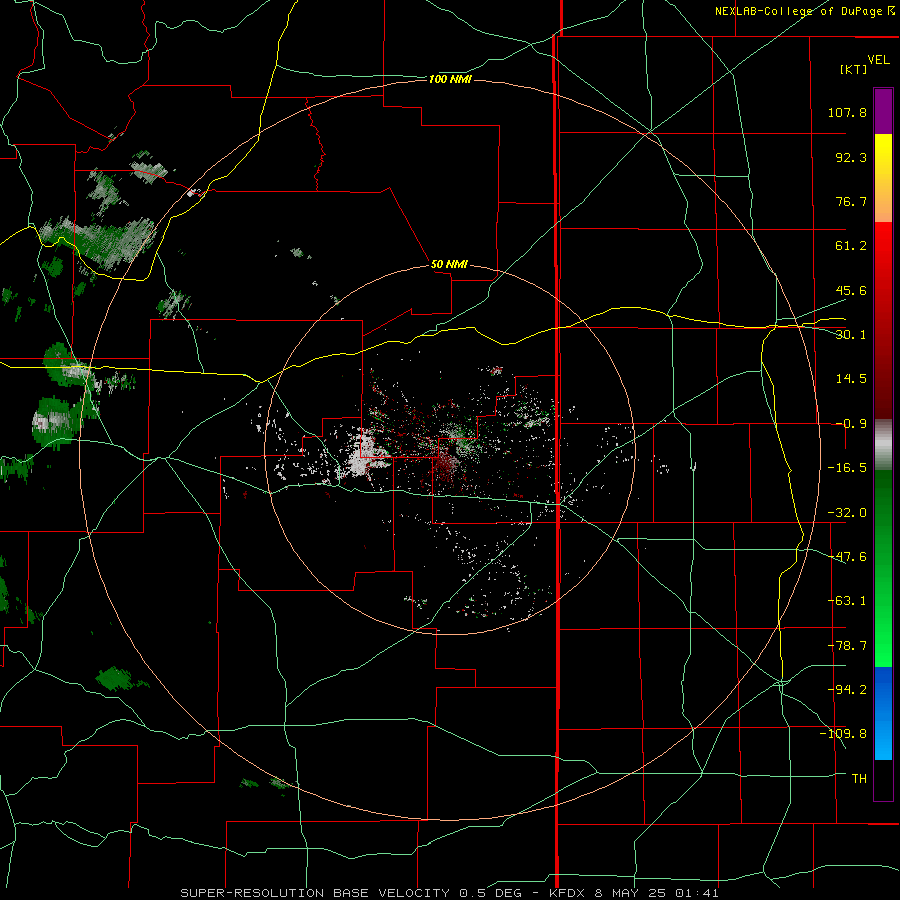Click the -32.0 velocity legend value
This screenshot has width=900, height=900.
[x=847, y=513]
